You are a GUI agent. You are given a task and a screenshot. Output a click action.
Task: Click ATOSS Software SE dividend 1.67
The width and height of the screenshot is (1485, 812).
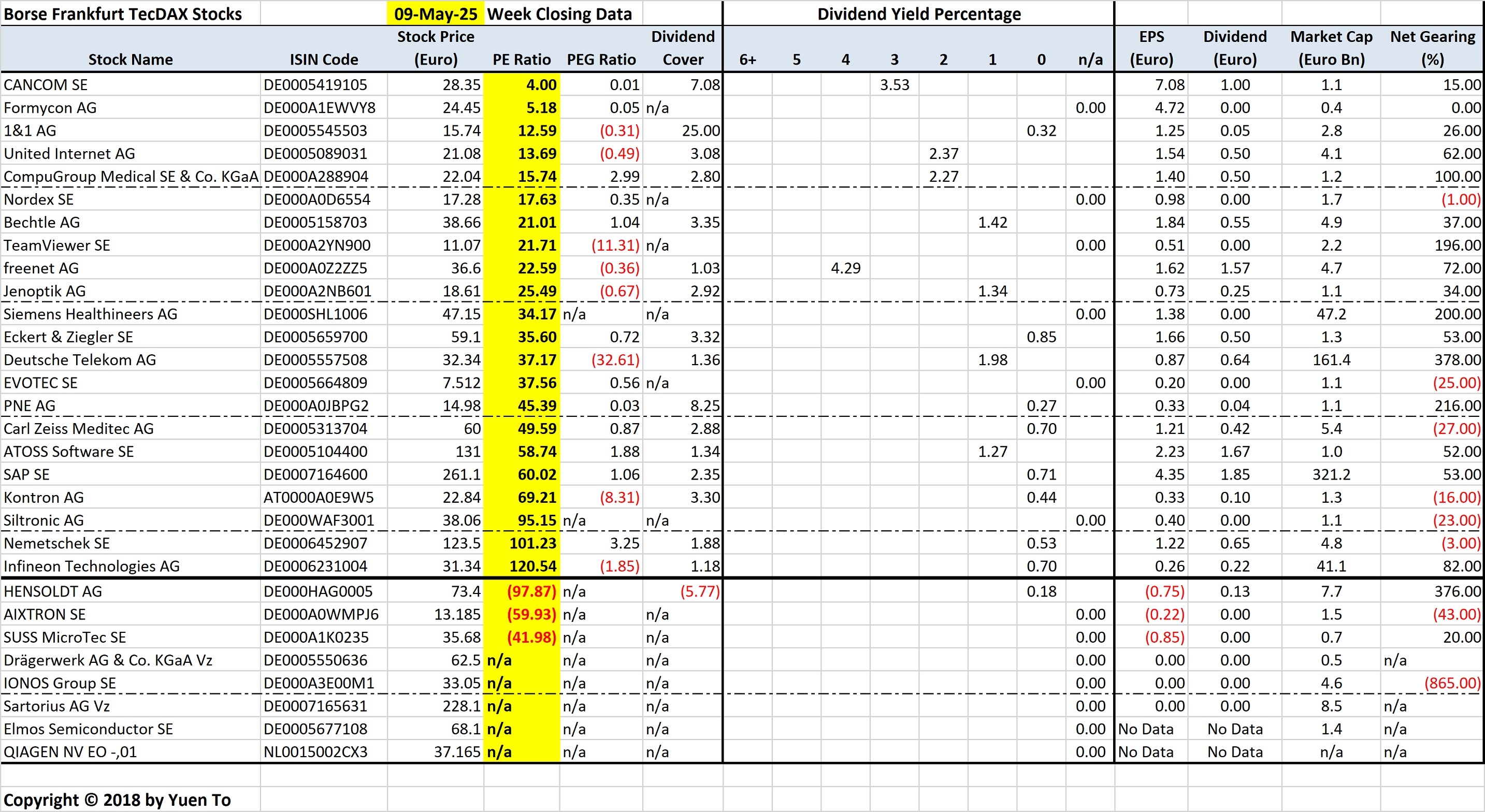(1234, 452)
